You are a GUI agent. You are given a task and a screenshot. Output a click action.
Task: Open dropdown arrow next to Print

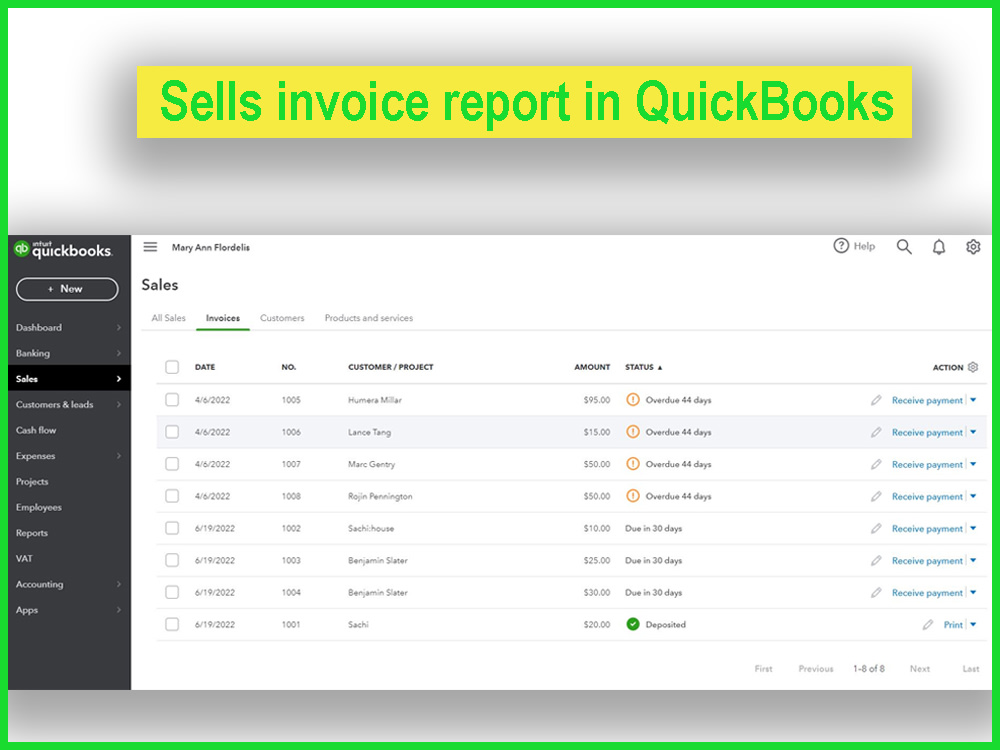(x=973, y=624)
